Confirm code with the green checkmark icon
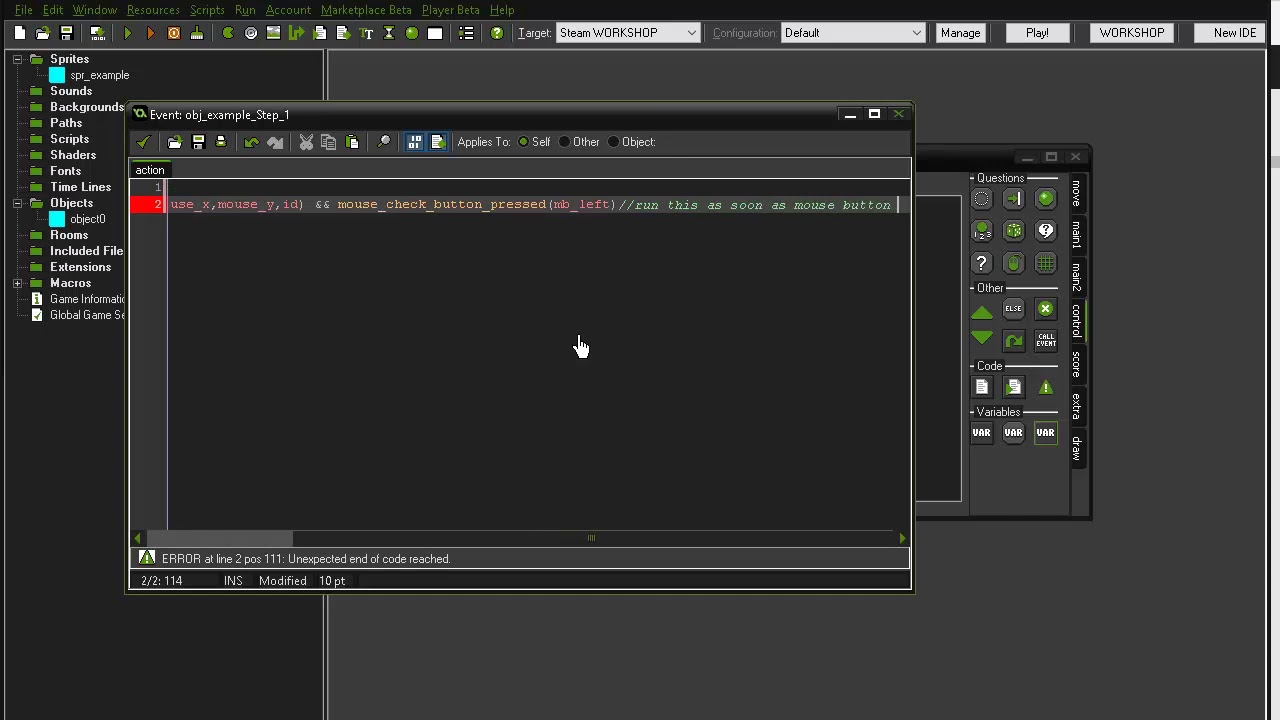Screen dimensions: 1280x720 (143, 142)
